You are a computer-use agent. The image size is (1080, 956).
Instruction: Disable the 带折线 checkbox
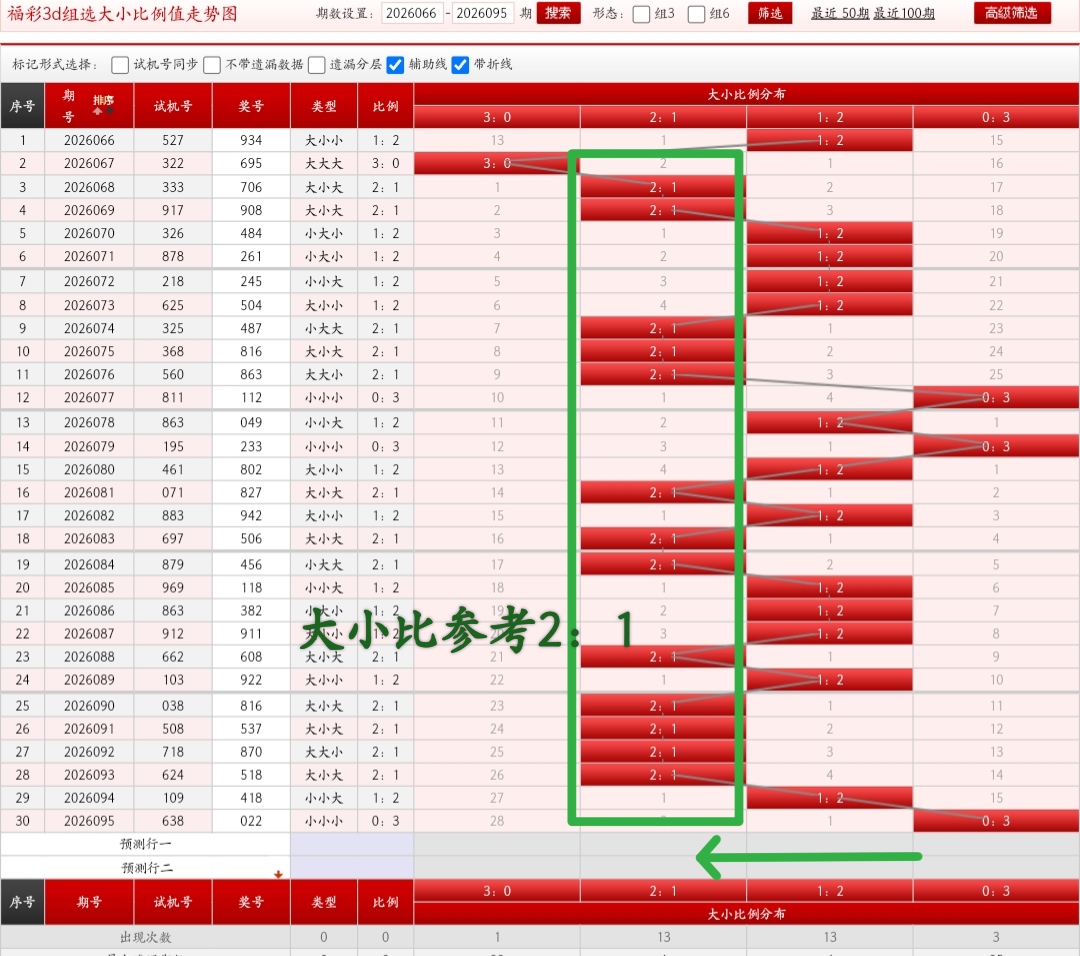pyautogui.click(x=460, y=65)
